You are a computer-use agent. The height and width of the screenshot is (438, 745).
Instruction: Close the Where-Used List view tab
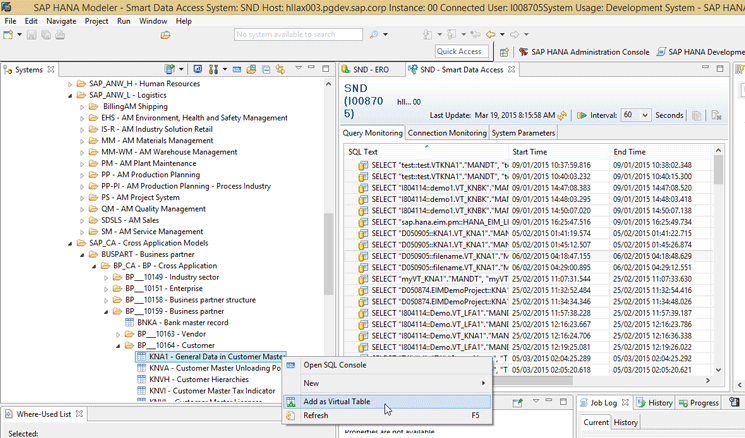[x=79, y=414]
